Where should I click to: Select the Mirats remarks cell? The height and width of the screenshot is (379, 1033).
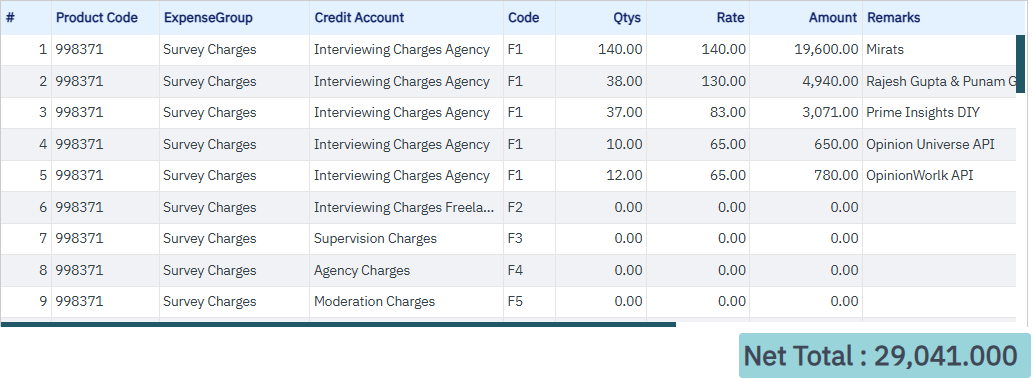[939, 49]
